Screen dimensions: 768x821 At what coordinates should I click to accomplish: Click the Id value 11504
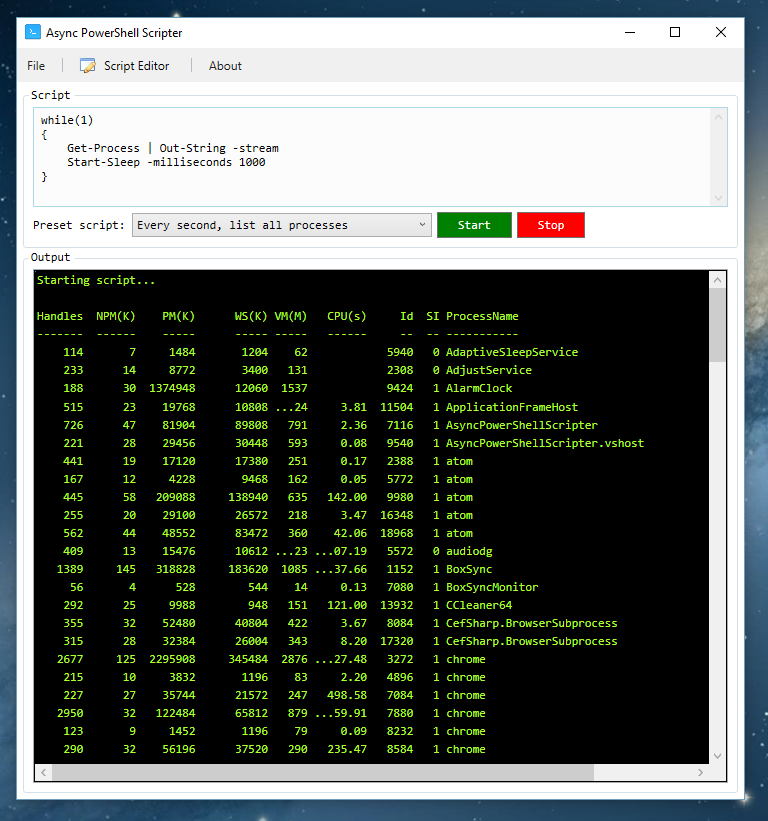click(x=396, y=407)
